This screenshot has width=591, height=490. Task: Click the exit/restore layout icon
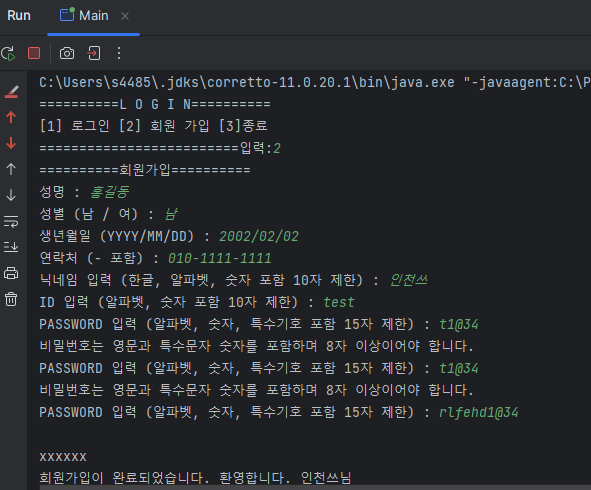tap(93, 53)
